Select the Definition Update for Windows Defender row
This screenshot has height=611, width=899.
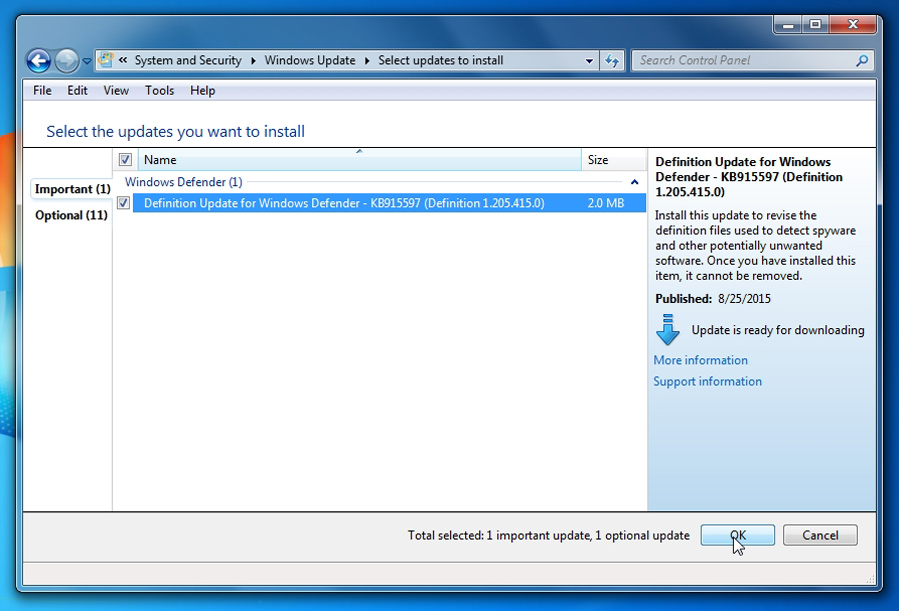coord(389,203)
